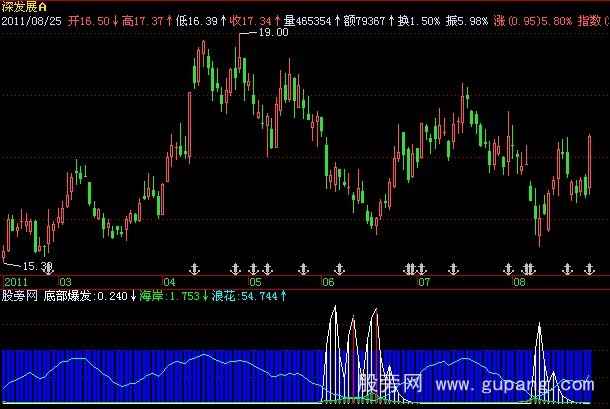Click the 08 month label on the time axis
This screenshot has height=409, width=610.
tap(519, 282)
